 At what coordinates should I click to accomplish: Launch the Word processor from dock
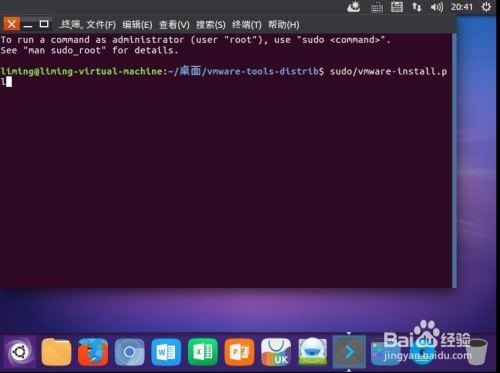[x=166, y=352]
